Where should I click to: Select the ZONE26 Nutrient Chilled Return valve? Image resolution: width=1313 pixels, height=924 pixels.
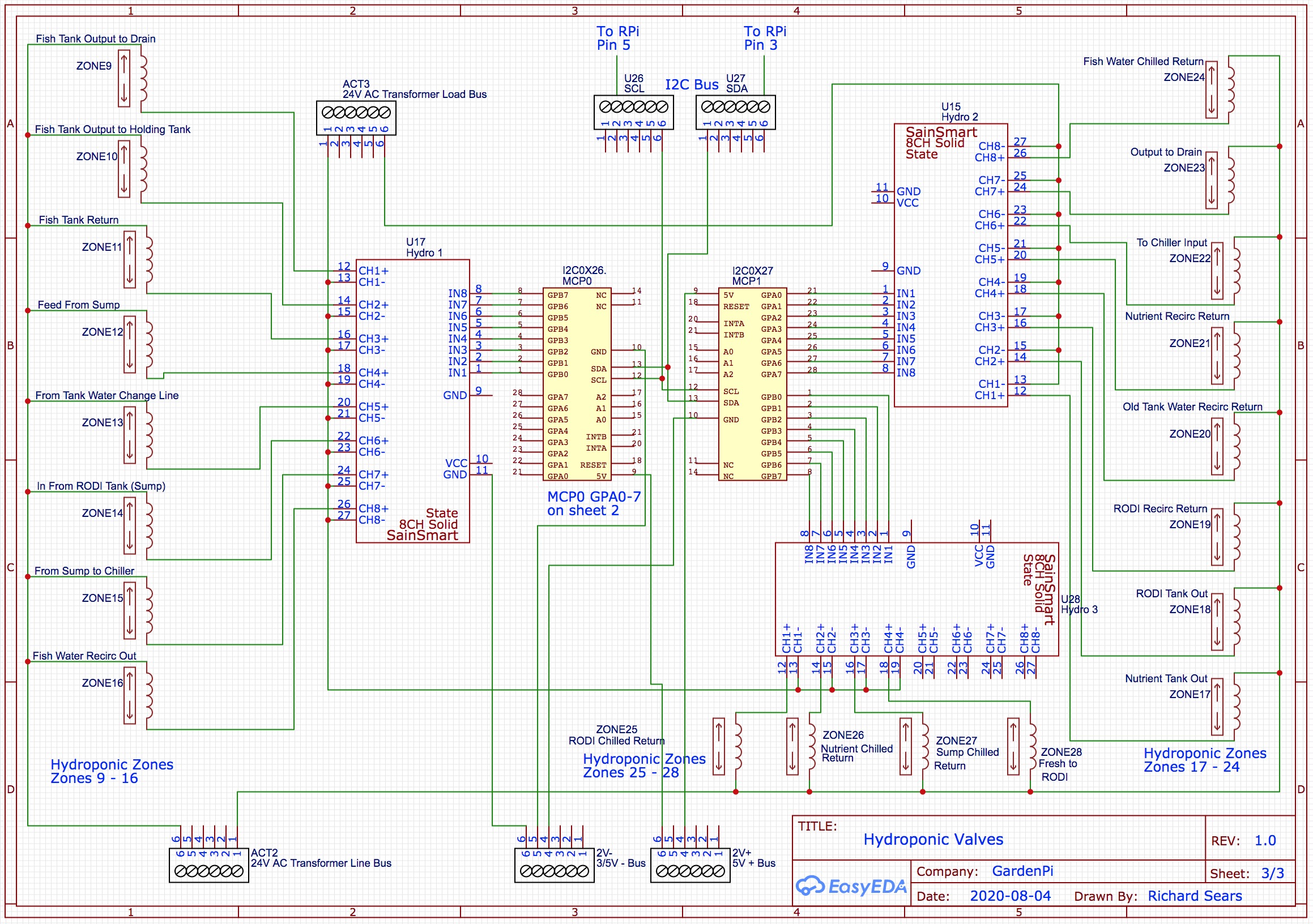(x=801, y=747)
